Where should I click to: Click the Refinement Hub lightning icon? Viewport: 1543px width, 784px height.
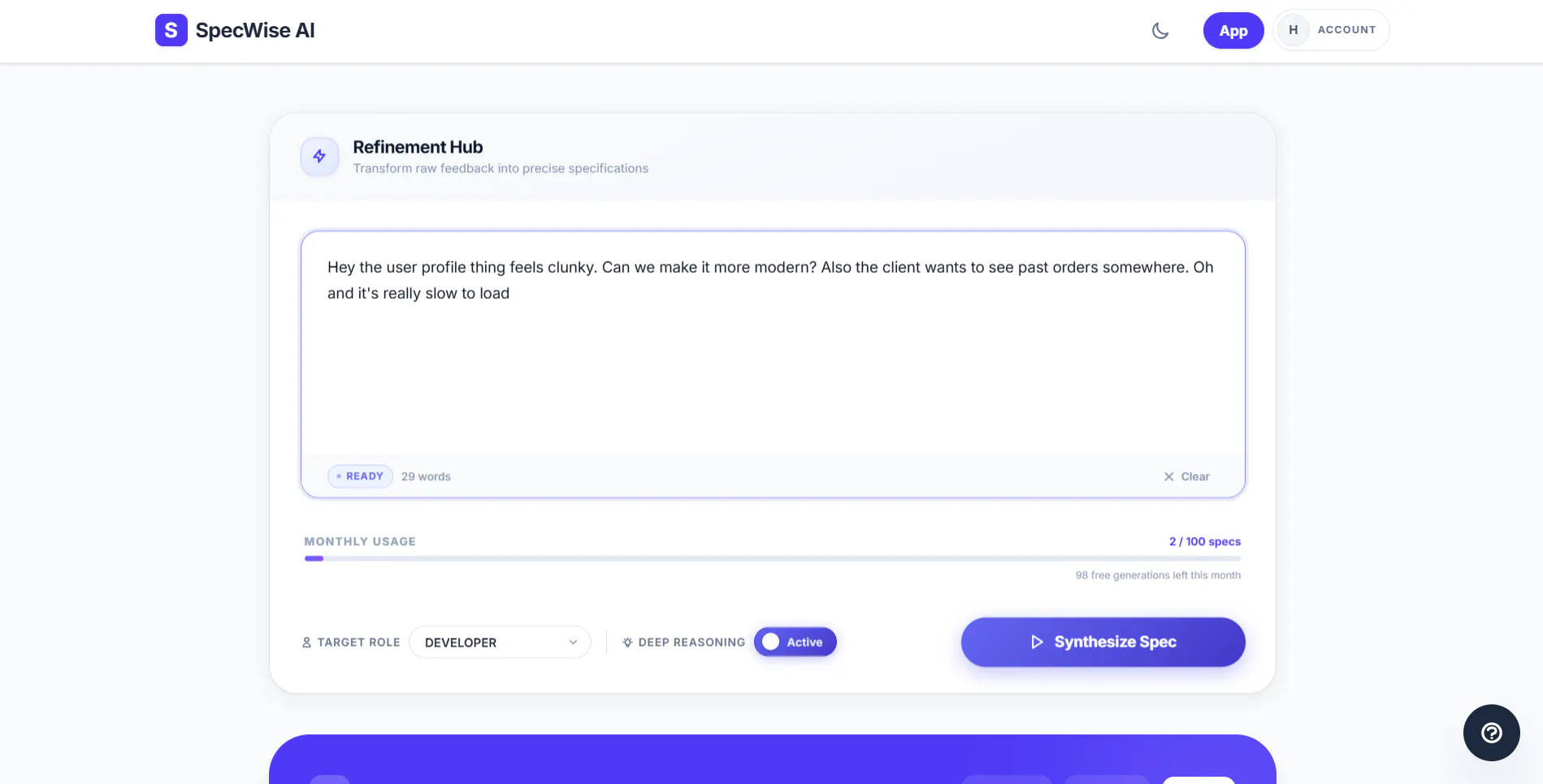click(319, 156)
